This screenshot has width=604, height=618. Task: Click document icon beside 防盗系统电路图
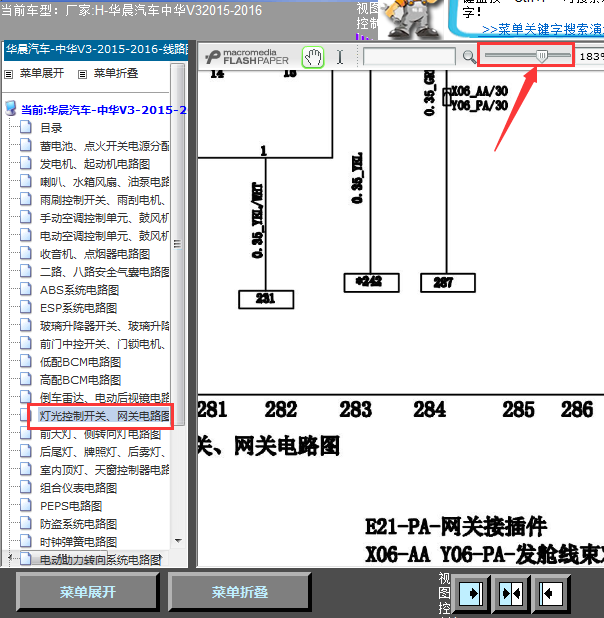point(26,523)
